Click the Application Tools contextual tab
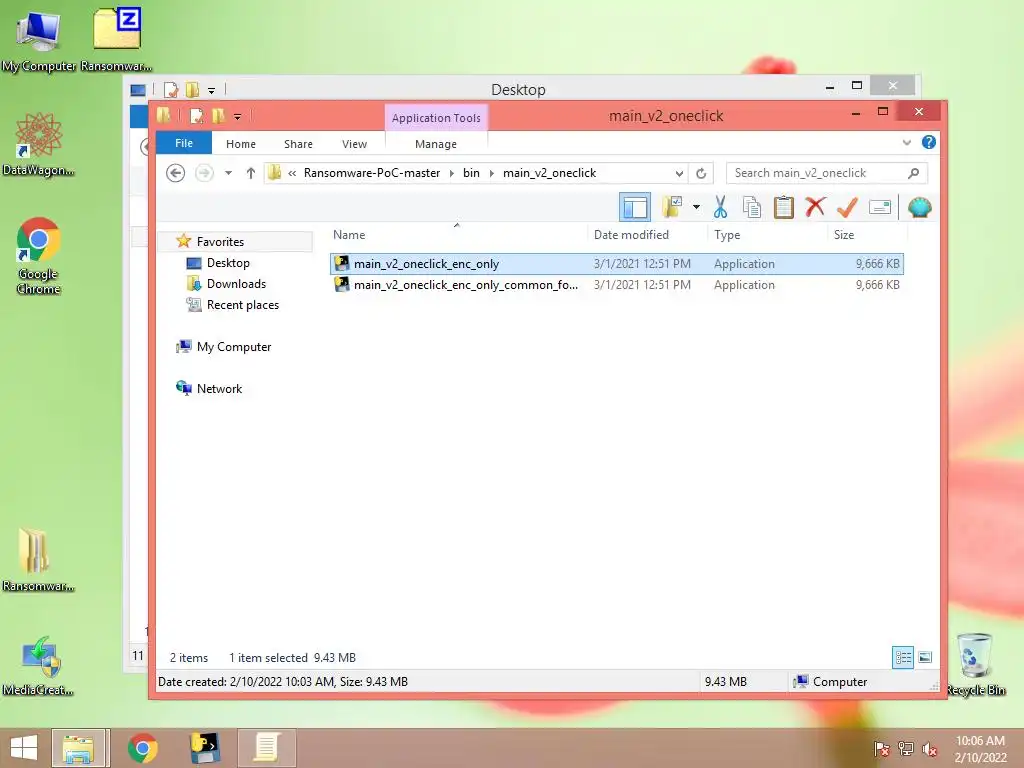The height and width of the screenshot is (768, 1024). pos(436,118)
